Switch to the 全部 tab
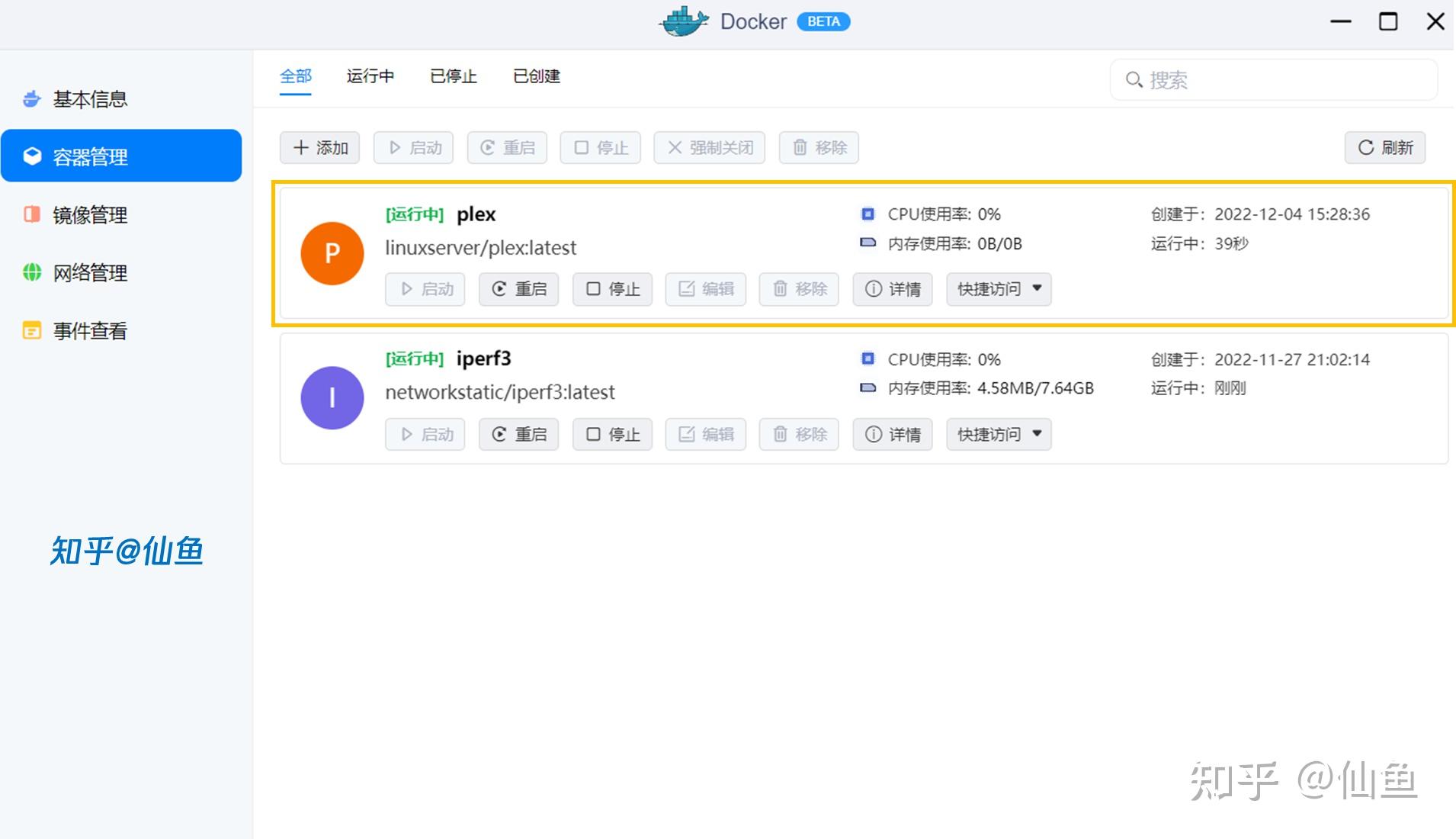Screen dimensions: 1456x839 click(296, 76)
